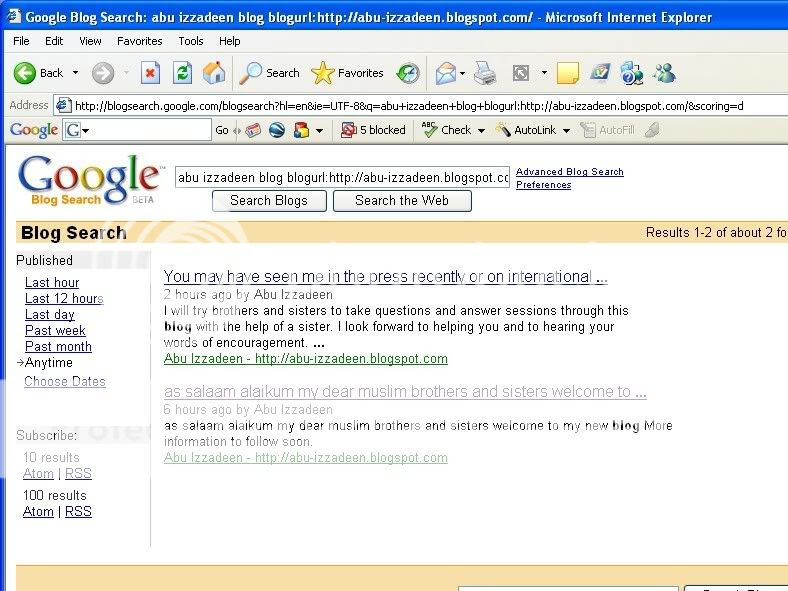This screenshot has width=788, height=591.
Task: Filter results by Past week
Action: (55, 331)
